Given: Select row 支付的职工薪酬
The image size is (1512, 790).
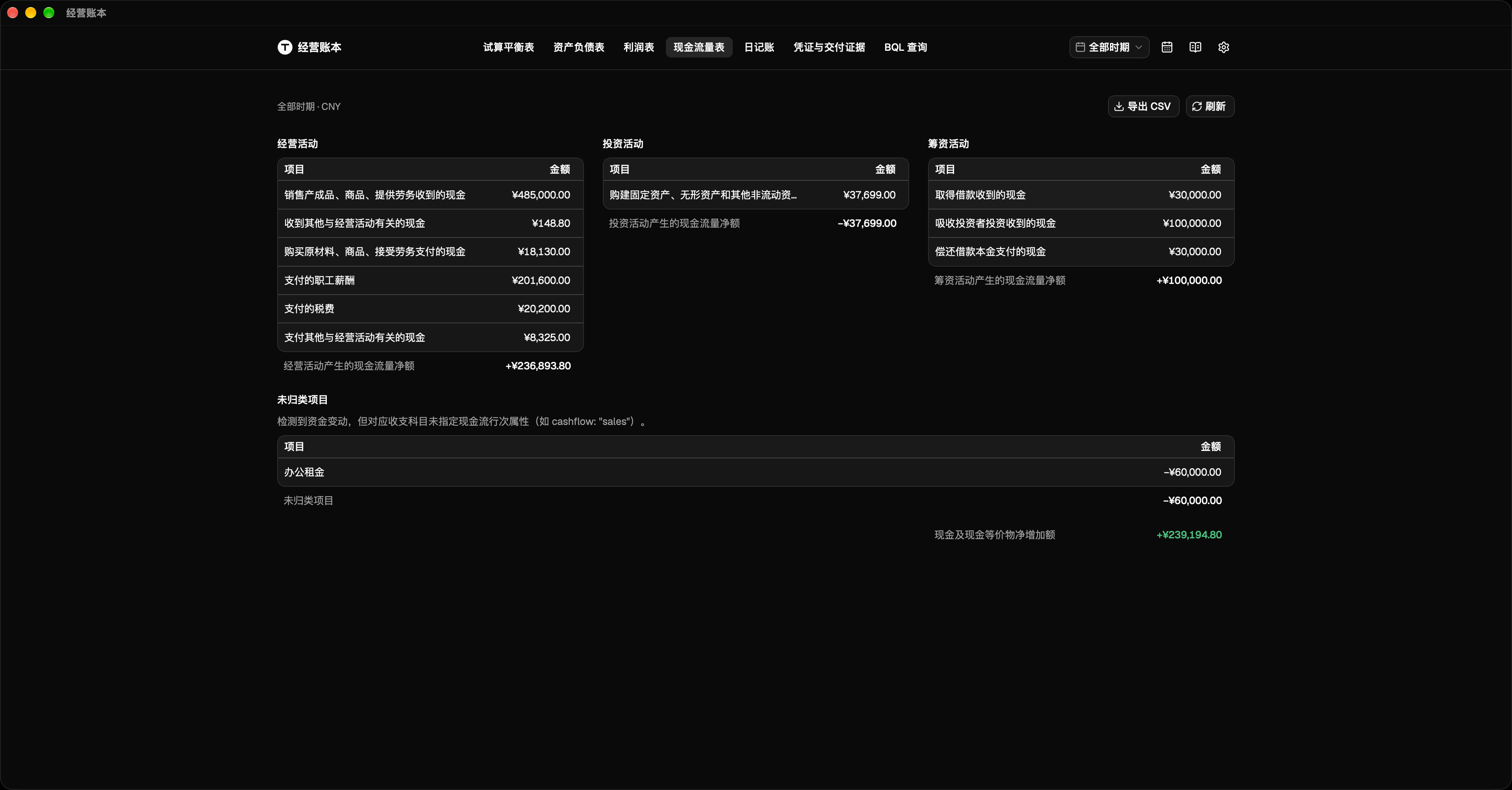Looking at the screenshot, I should click(x=430, y=280).
